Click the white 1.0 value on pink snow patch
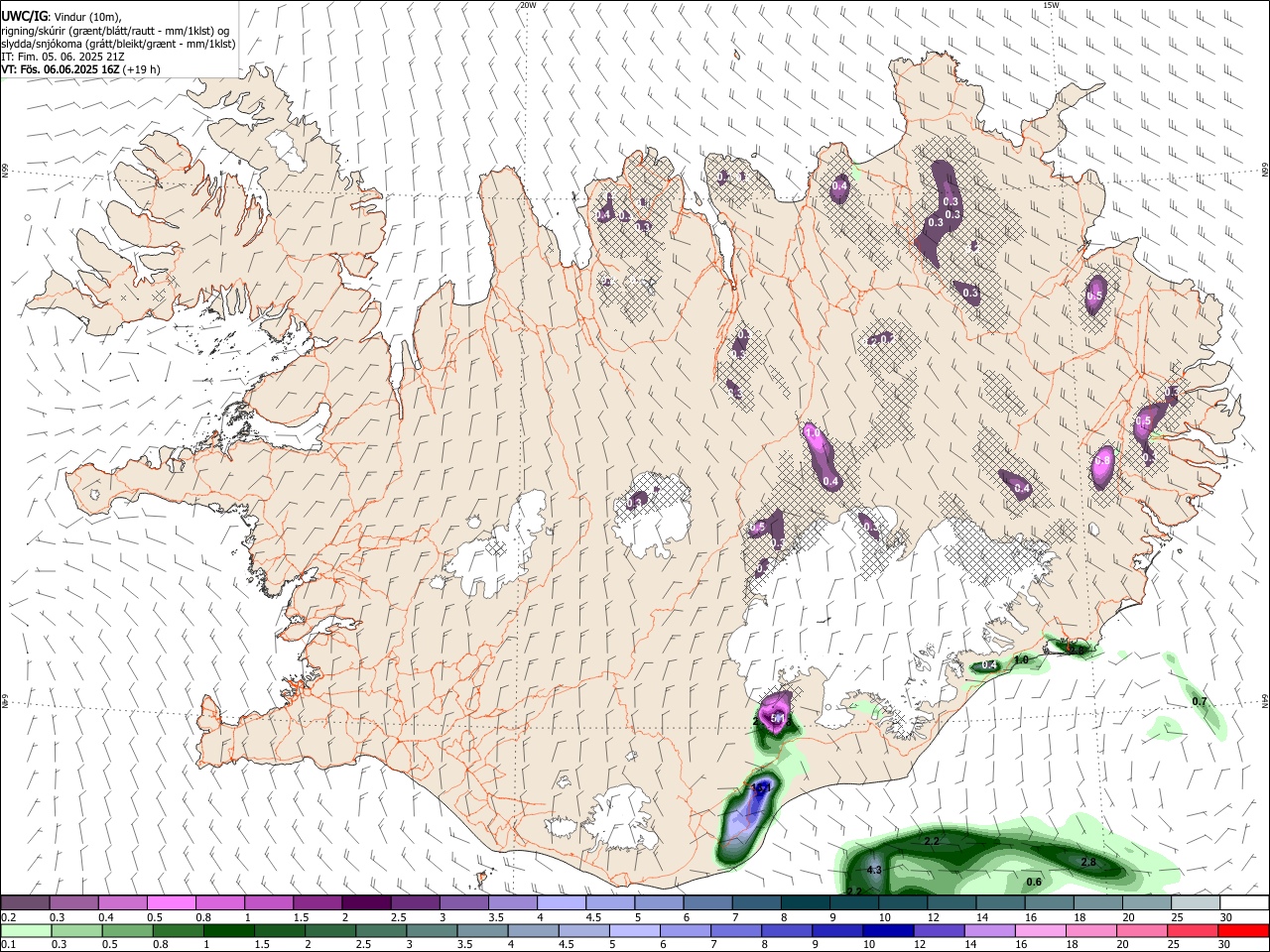This screenshot has height=952, width=1270. [x=813, y=433]
